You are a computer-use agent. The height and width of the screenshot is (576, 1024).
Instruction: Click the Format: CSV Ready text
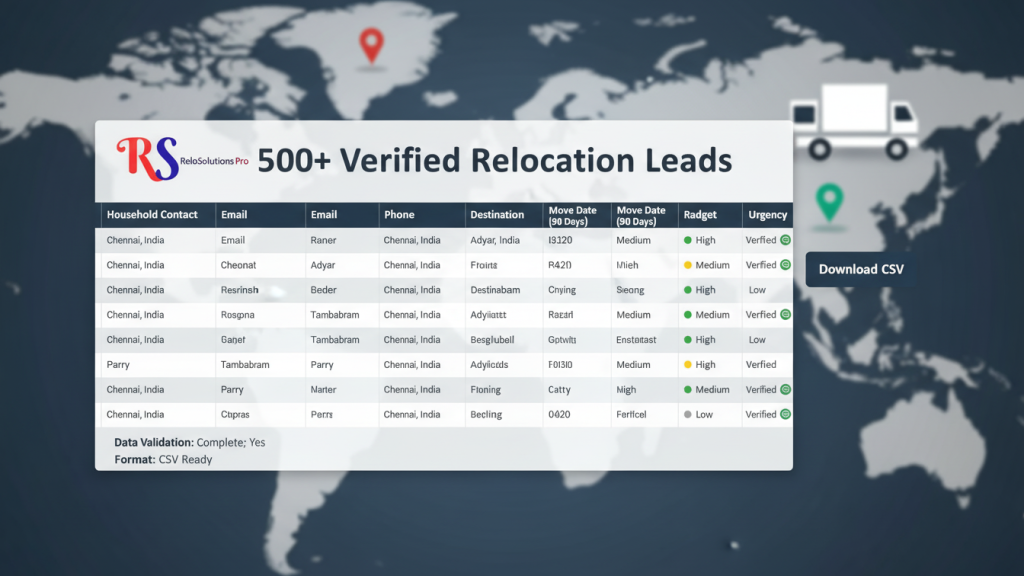pos(163,460)
